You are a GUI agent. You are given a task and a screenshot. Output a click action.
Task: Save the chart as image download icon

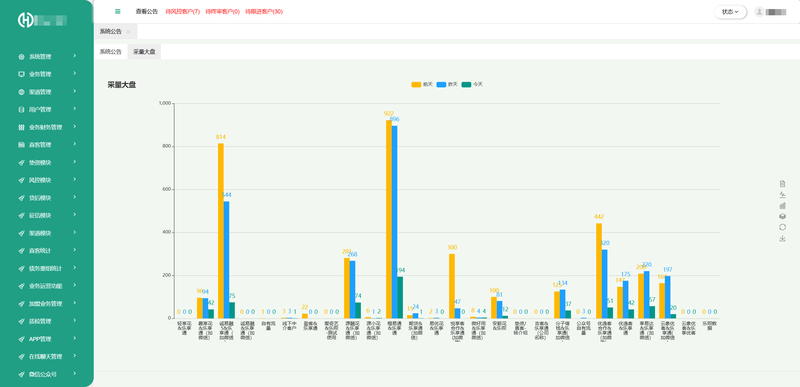pos(783,238)
